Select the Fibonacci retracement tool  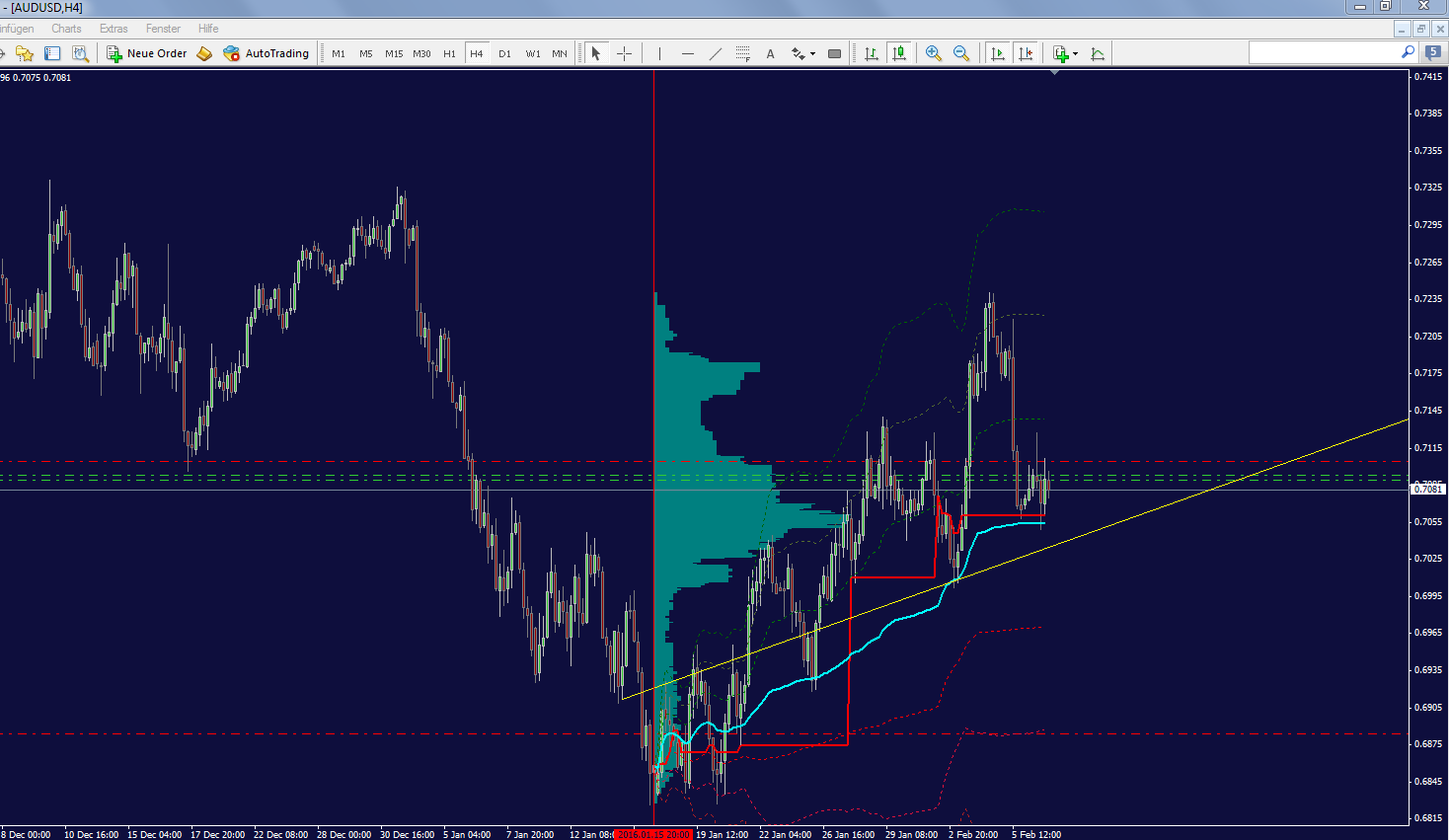[x=742, y=53]
